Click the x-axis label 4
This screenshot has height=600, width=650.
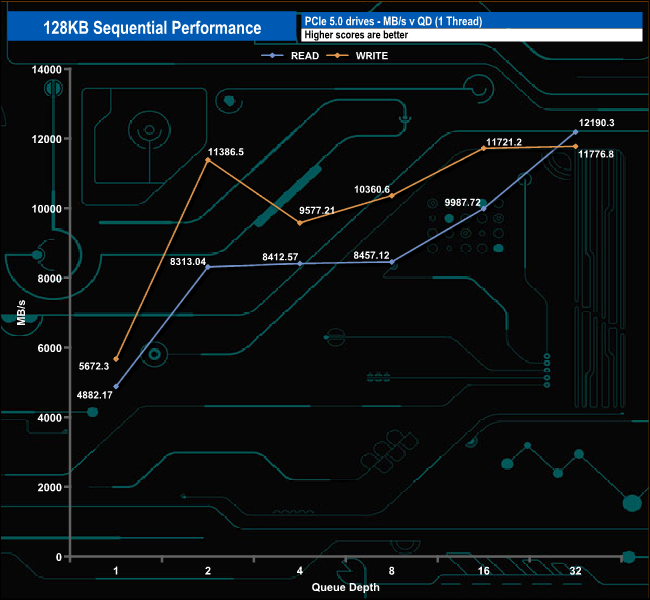pos(300,571)
